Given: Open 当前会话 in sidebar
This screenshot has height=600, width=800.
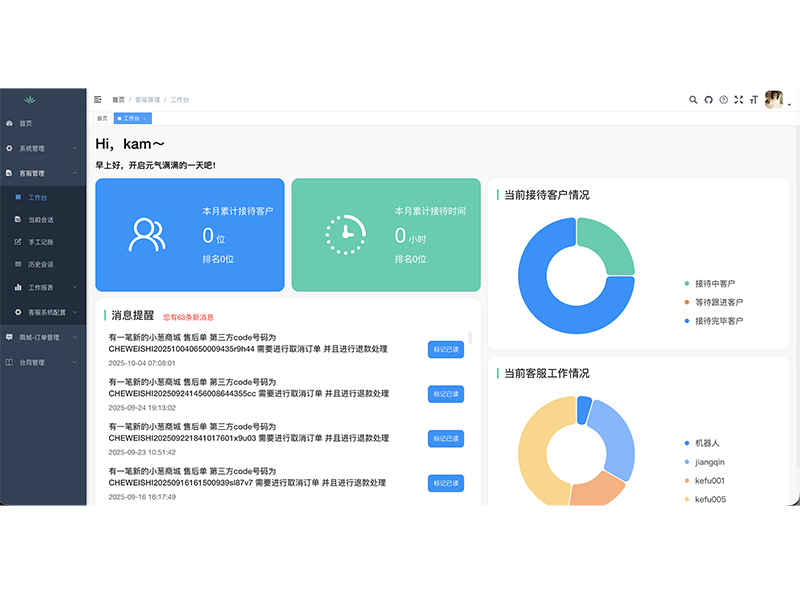Looking at the screenshot, I should [x=41, y=219].
